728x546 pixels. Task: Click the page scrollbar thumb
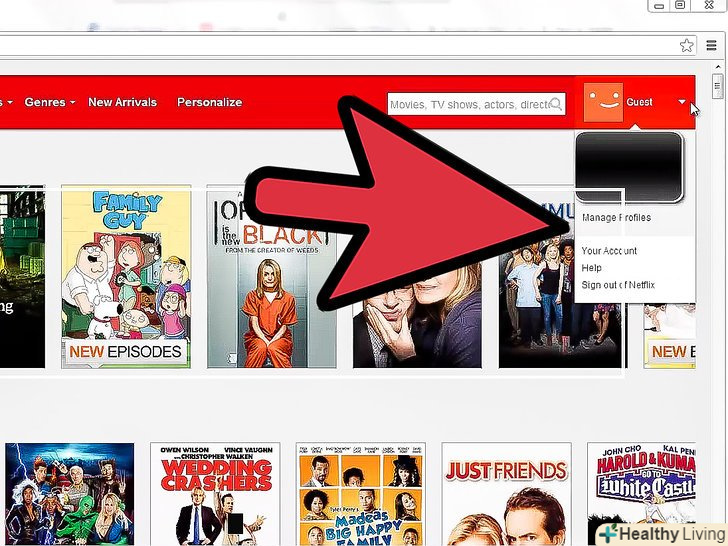(717, 86)
